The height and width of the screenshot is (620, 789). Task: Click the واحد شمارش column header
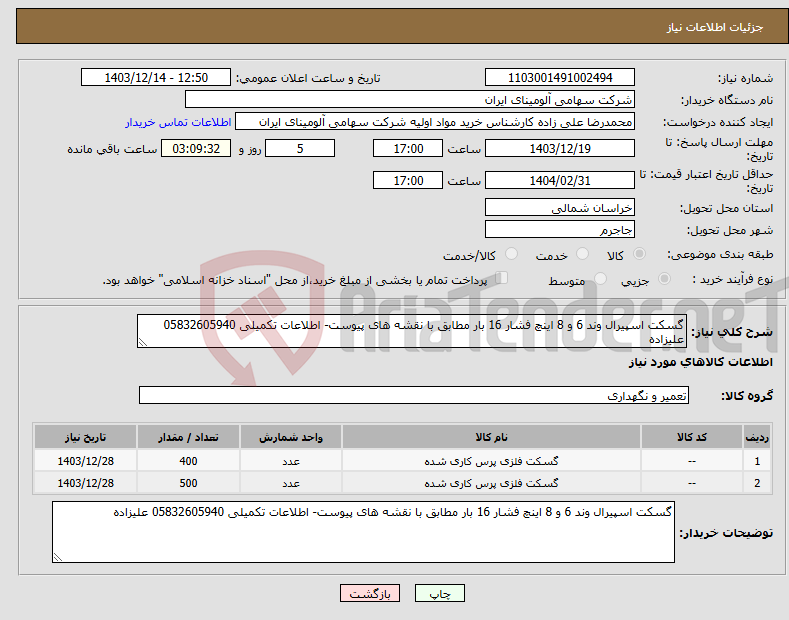pos(291,437)
